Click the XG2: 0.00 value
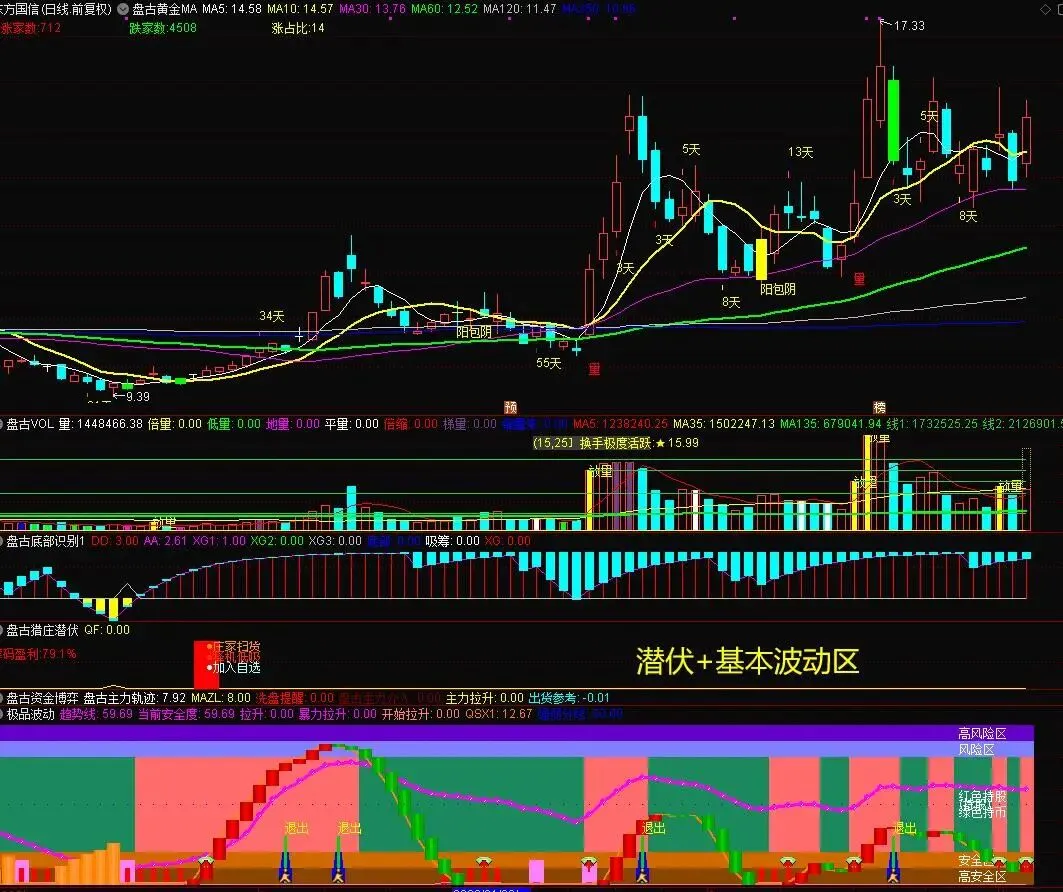 tap(277, 541)
